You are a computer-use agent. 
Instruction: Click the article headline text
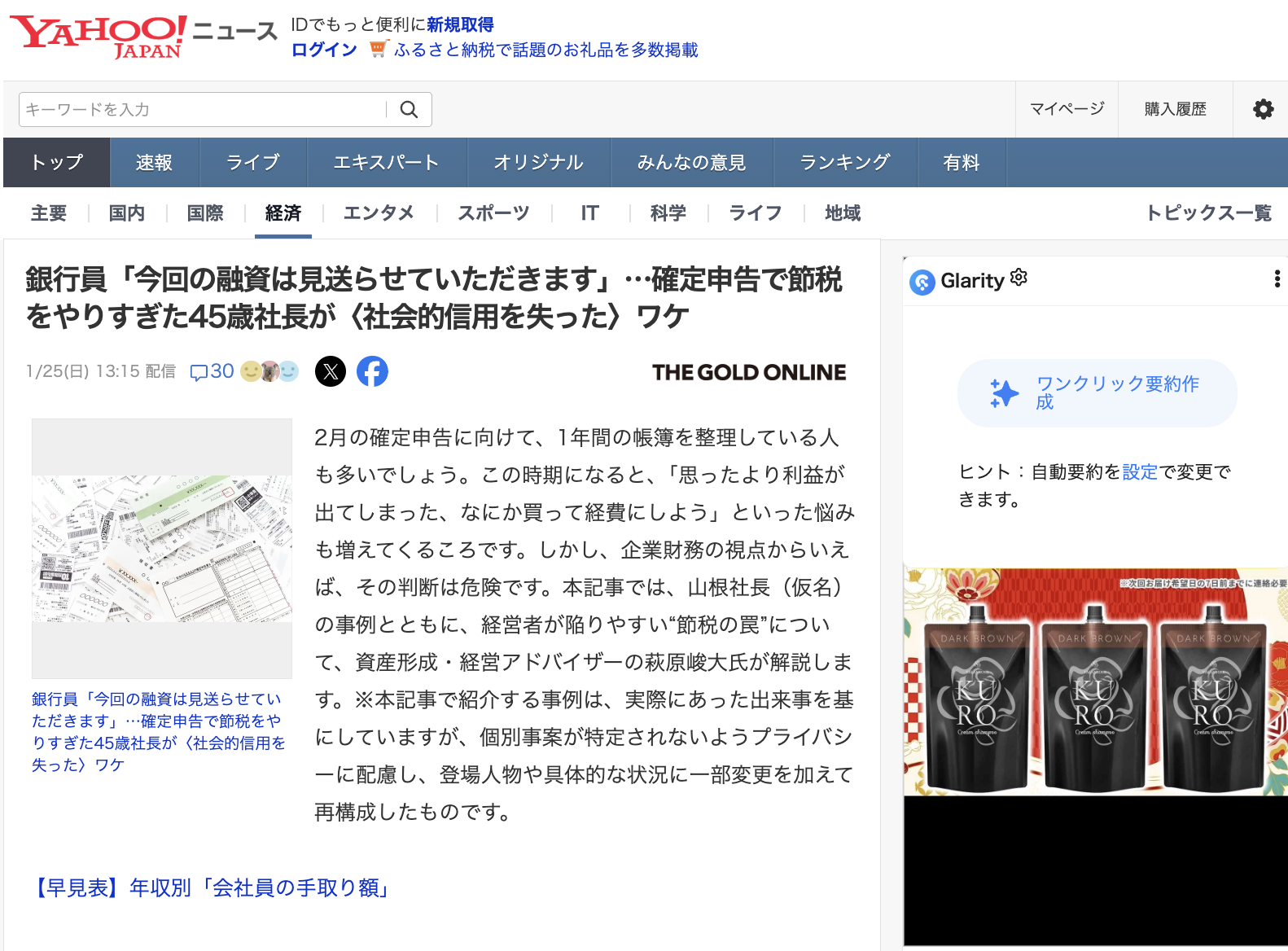pos(434,297)
